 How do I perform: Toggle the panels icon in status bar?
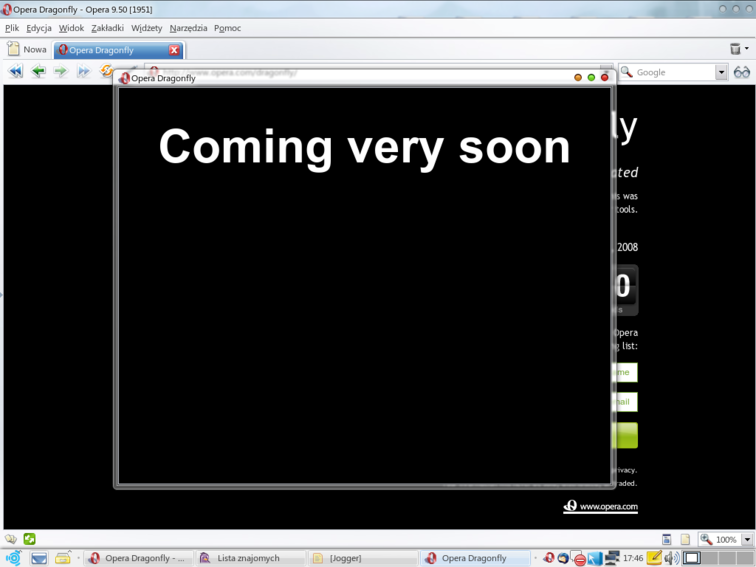[x=11, y=539]
